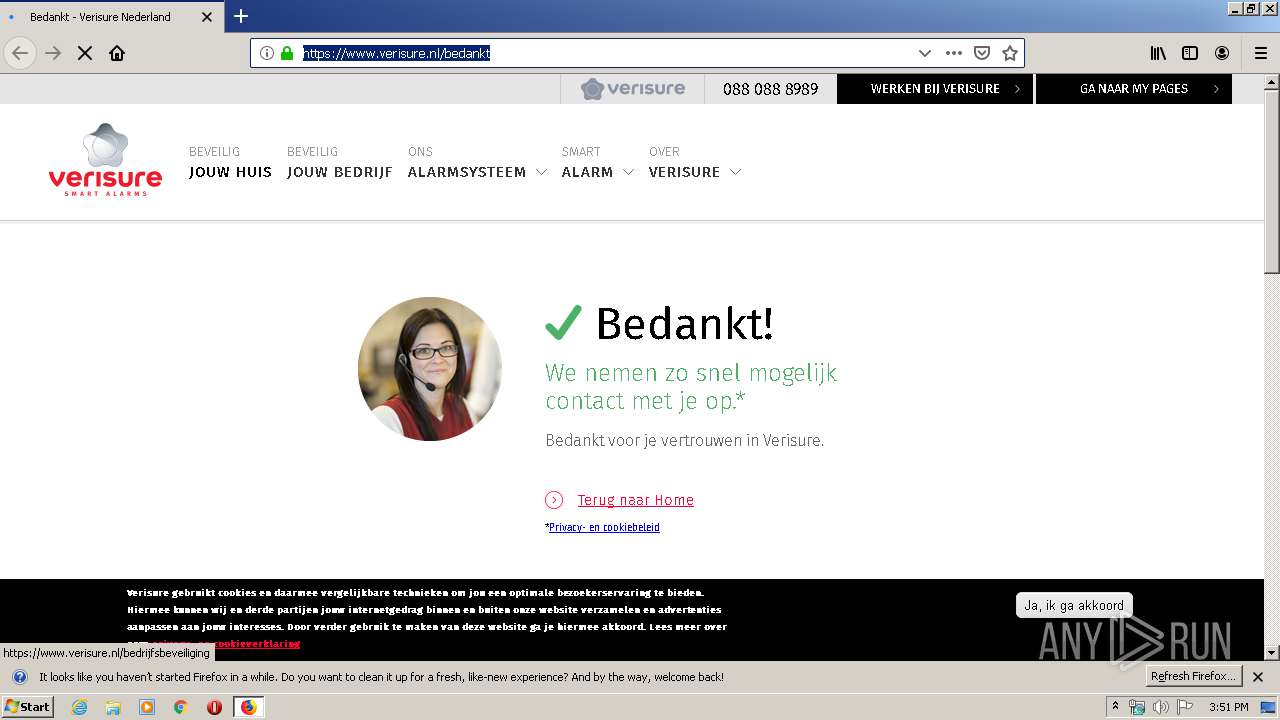Accept cookies with Ja, ik ga akkoord
Screen dimensions: 1280x720
(x=1074, y=605)
